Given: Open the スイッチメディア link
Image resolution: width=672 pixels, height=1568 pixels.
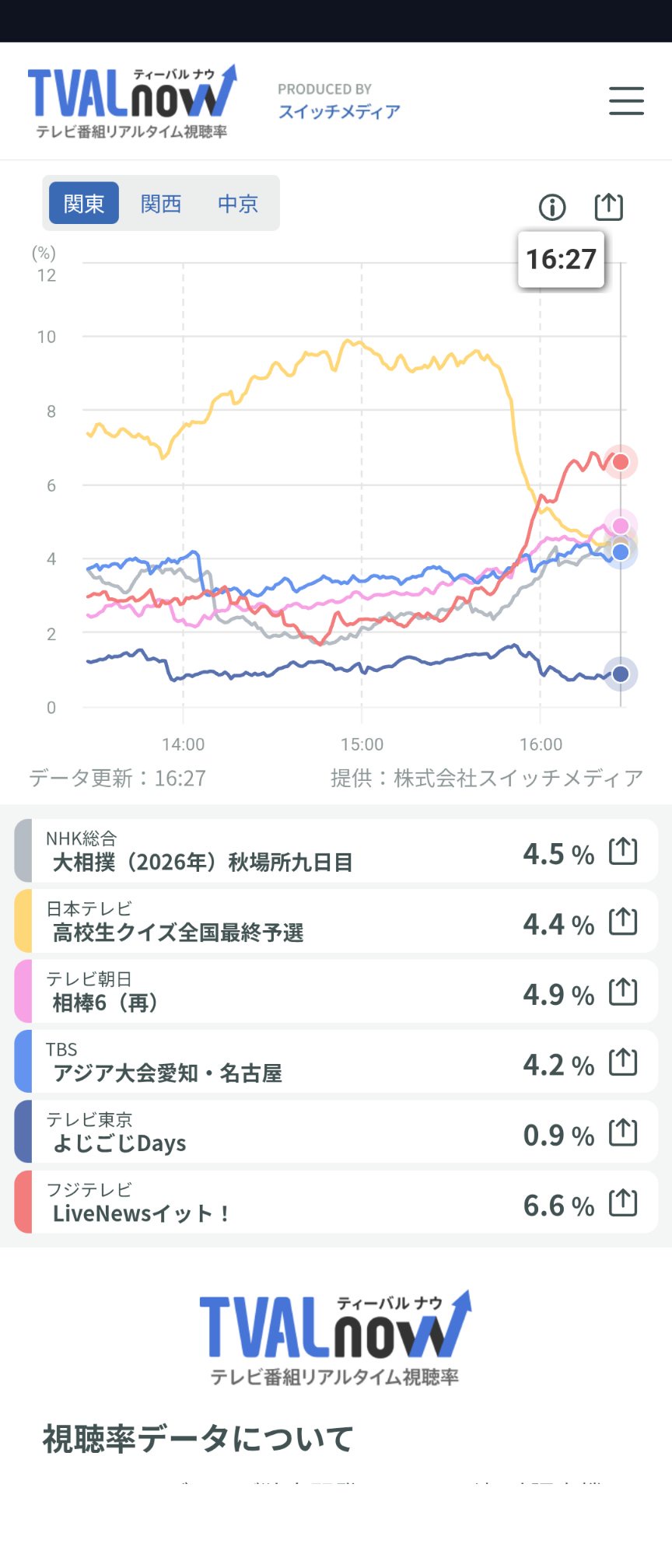Looking at the screenshot, I should tap(339, 111).
